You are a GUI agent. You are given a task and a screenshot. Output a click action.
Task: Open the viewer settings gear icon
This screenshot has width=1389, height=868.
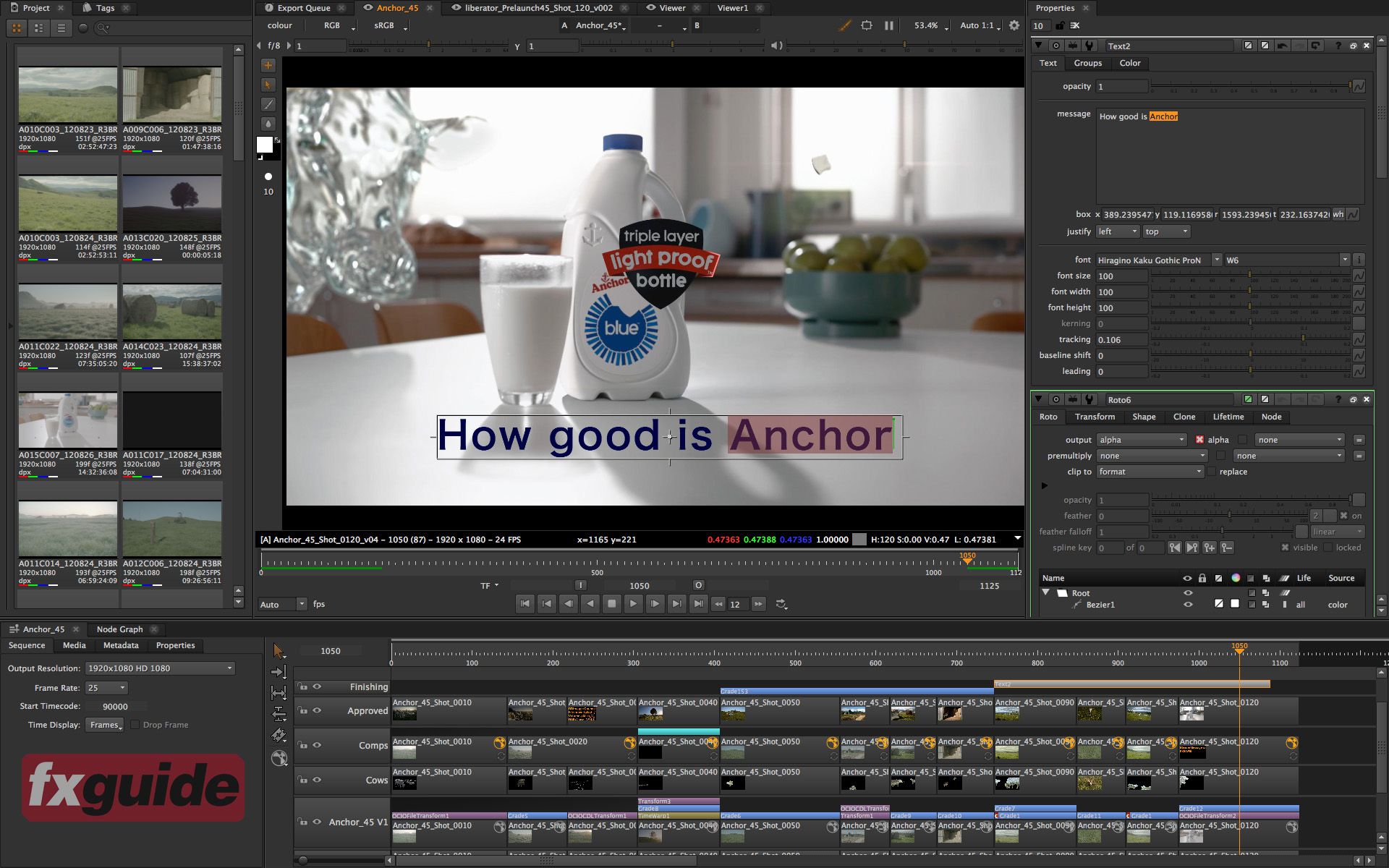coord(1014,25)
